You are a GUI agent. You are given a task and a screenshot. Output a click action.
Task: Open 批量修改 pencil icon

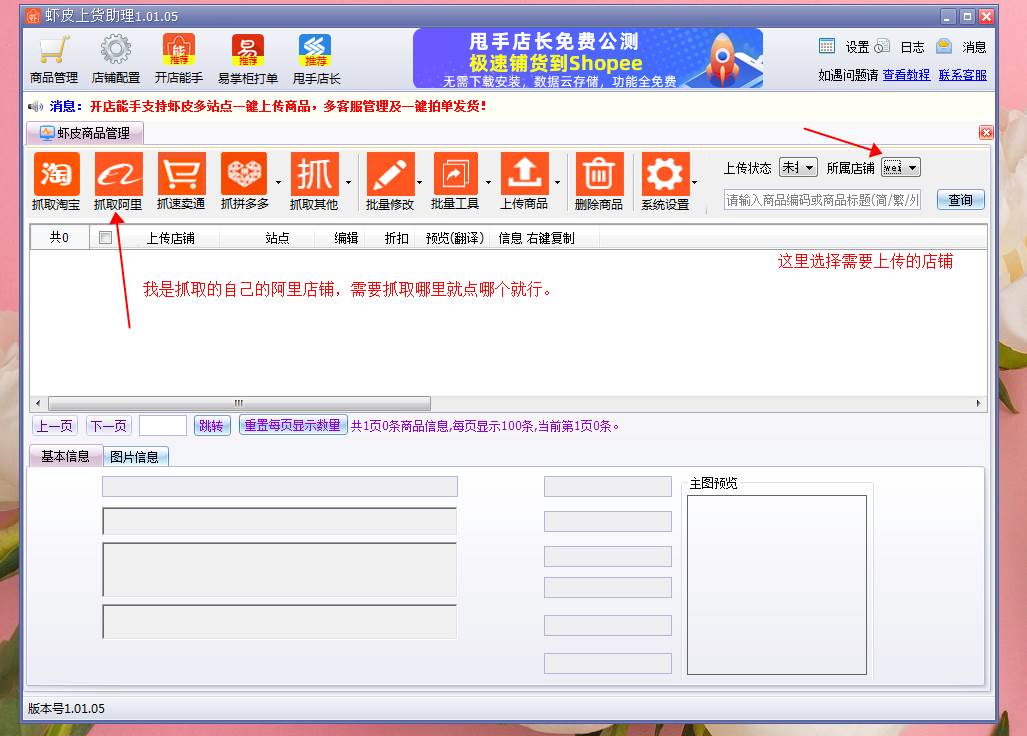tap(390, 181)
